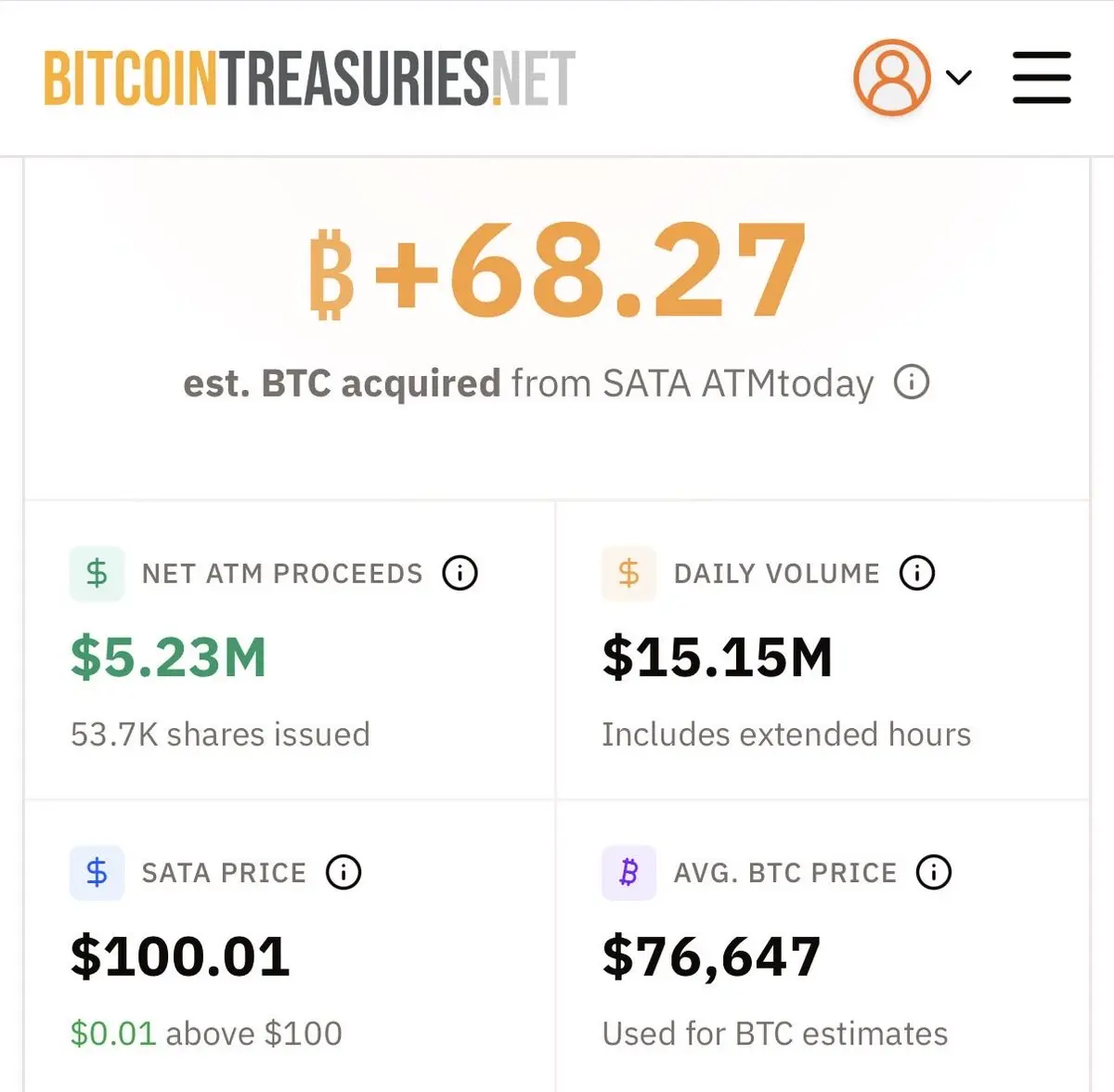Viewport: 1114px width, 1092px height.
Task: Open the hamburger navigation menu
Action: coord(1042,77)
